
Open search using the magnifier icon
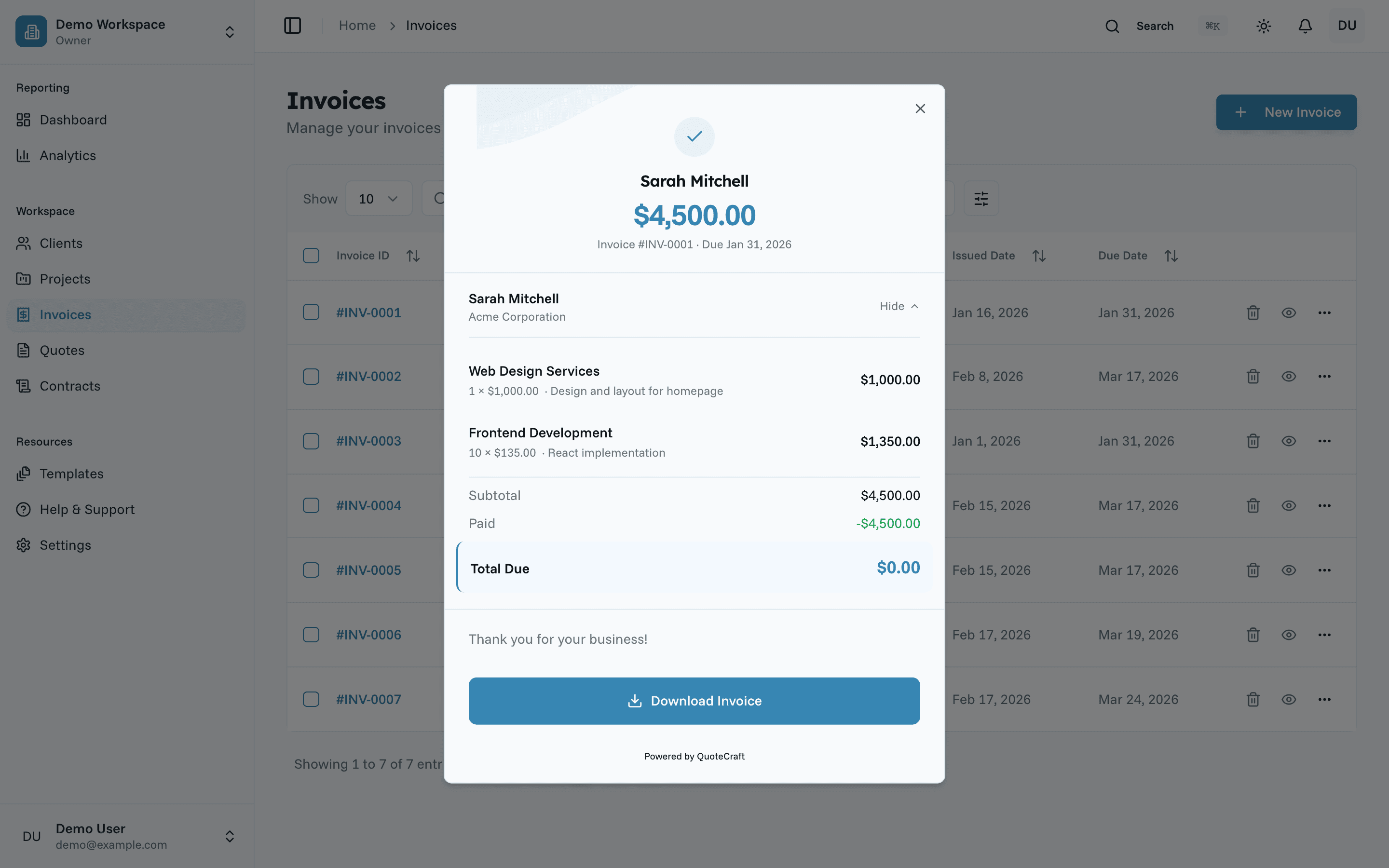(x=1112, y=25)
